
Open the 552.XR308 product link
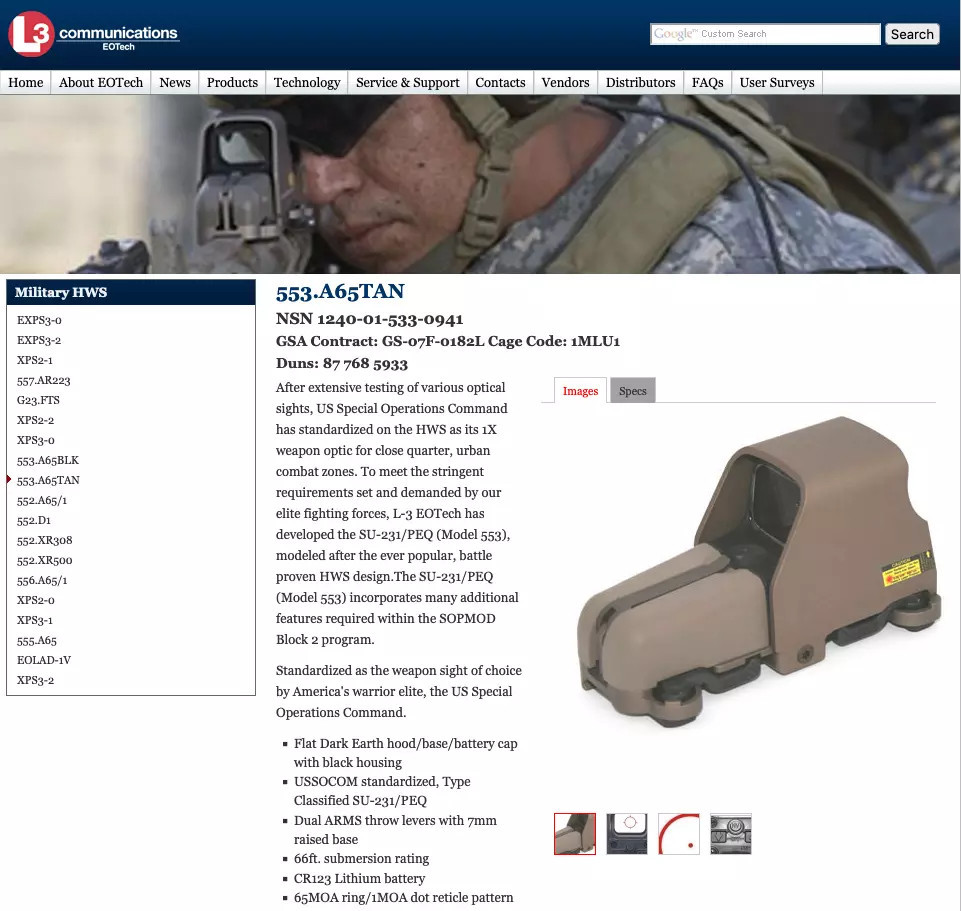pyautogui.click(x=45, y=540)
